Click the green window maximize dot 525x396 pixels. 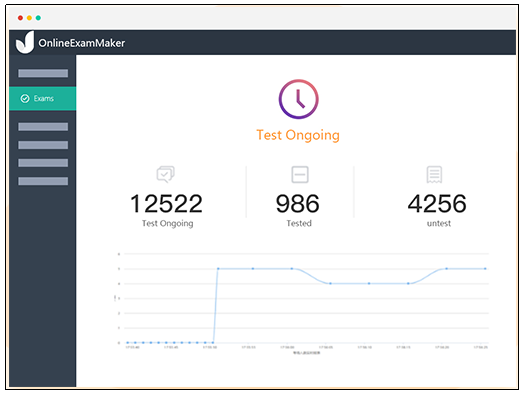point(39,18)
